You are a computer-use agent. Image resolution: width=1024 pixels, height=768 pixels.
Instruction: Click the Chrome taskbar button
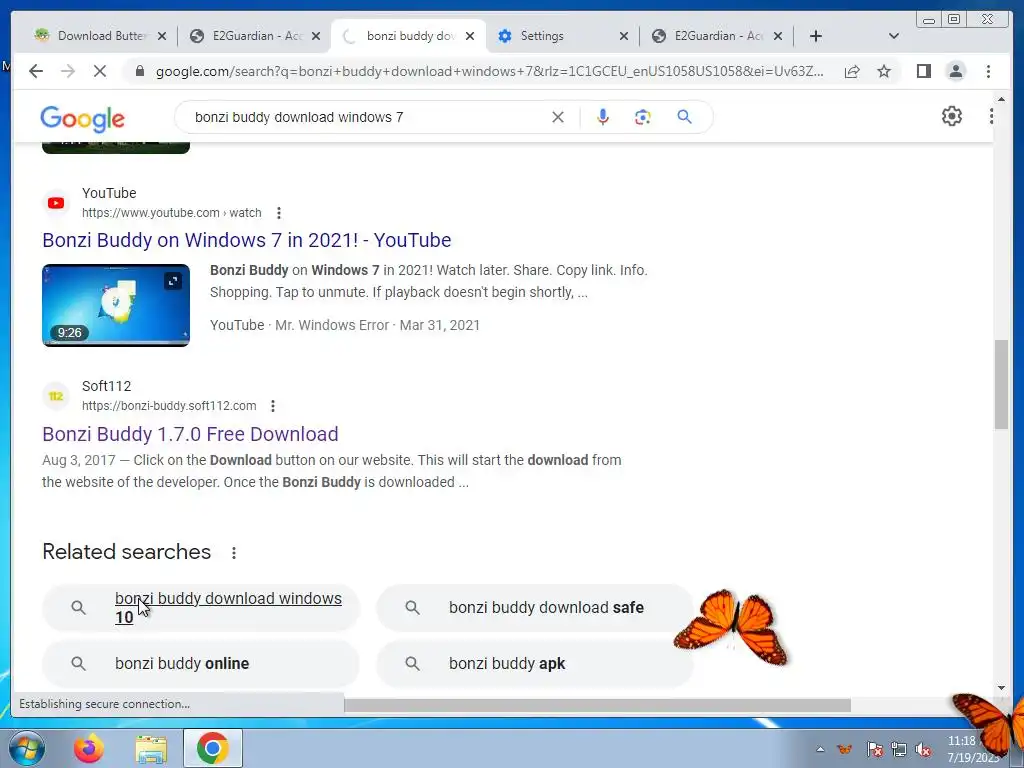pos(212,748)
